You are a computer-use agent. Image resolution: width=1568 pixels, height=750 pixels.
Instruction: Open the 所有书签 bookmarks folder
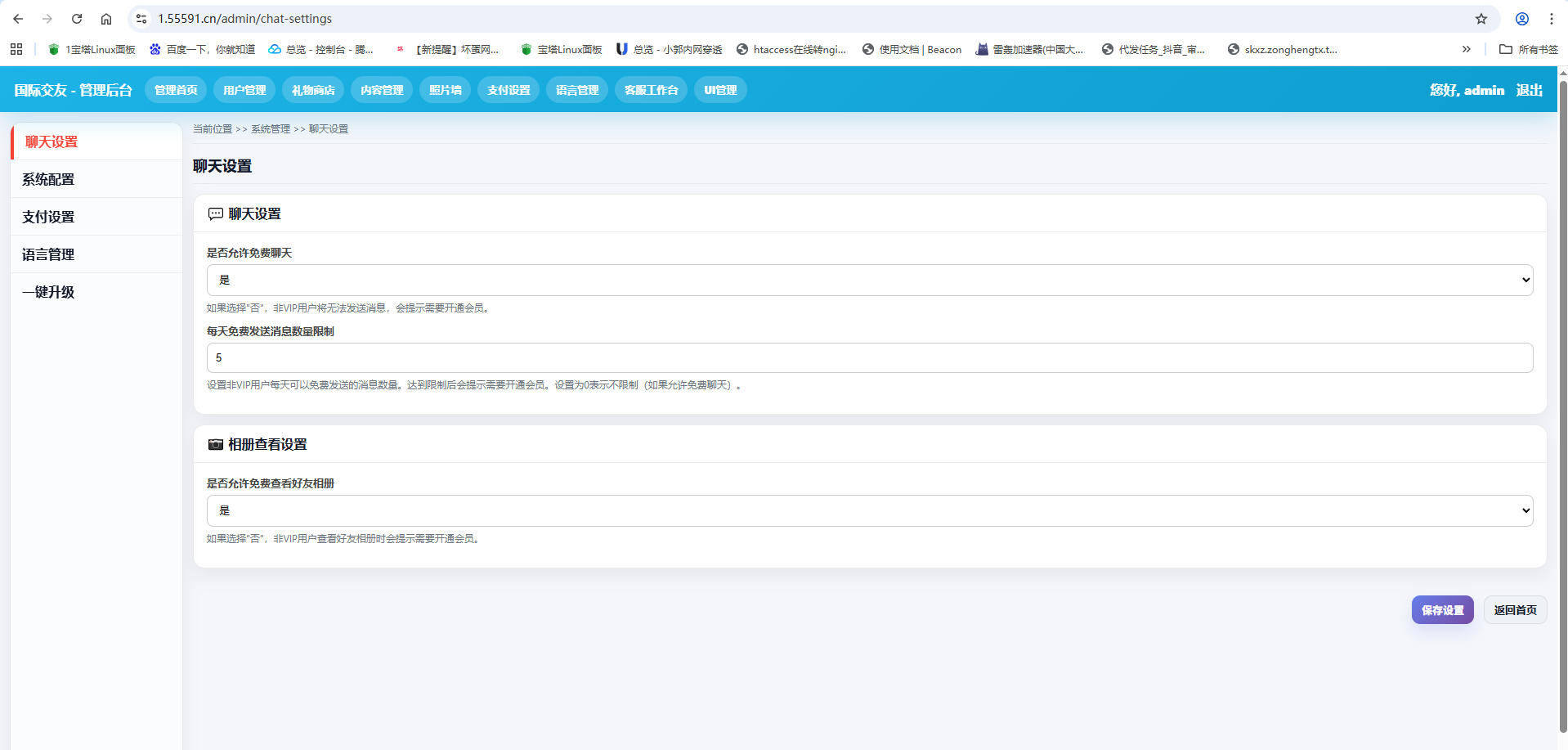click(x=1529, y=49)
